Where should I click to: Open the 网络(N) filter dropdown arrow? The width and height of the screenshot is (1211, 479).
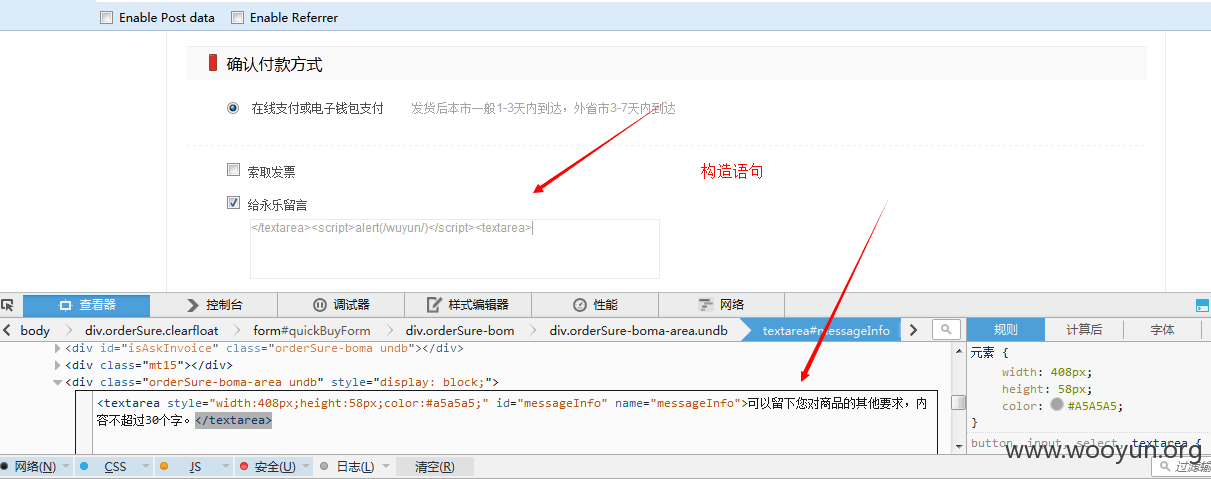point(66,467)
